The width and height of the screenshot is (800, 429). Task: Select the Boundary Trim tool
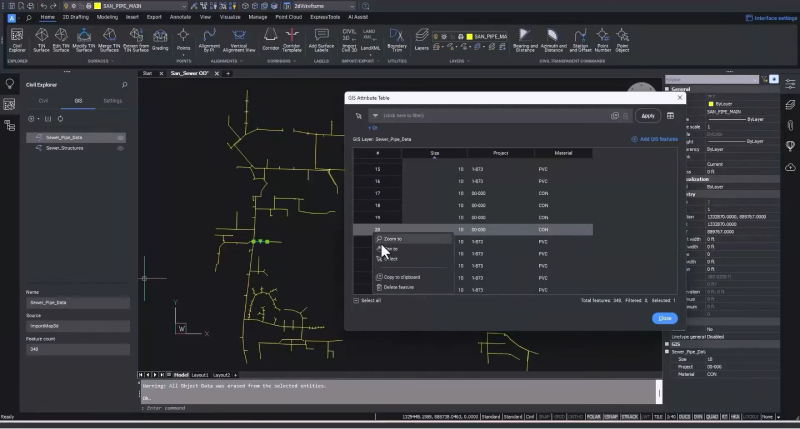[x=396, y=40]
